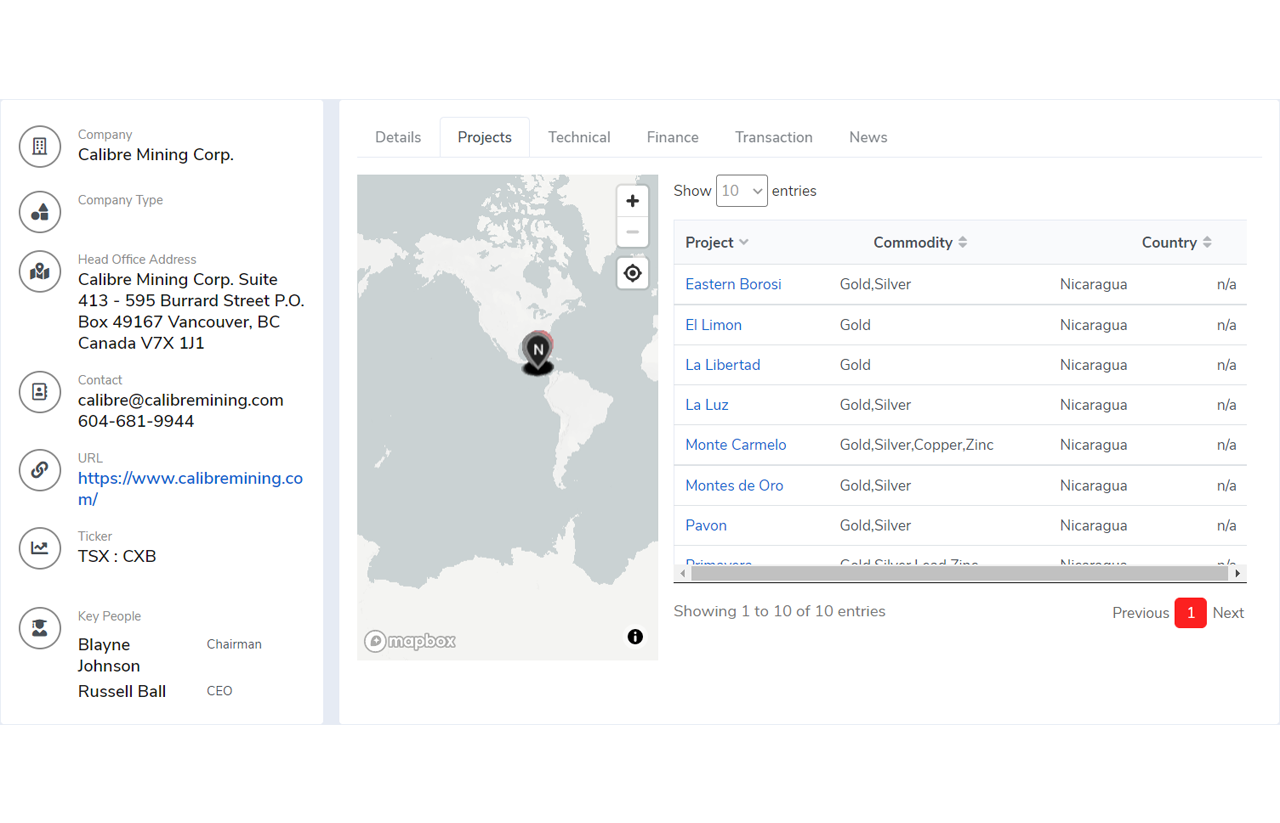Open the map info attribution icon
Screen dimensions: 1280x823
635,637
